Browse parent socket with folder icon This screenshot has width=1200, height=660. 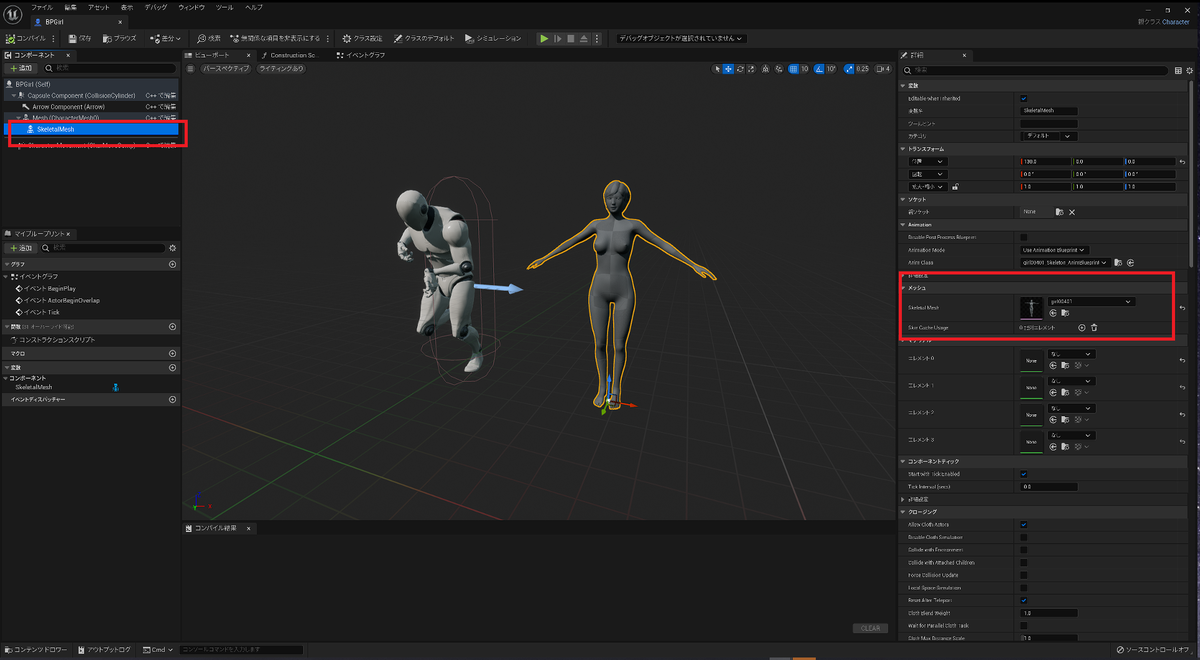(1059, 212)
